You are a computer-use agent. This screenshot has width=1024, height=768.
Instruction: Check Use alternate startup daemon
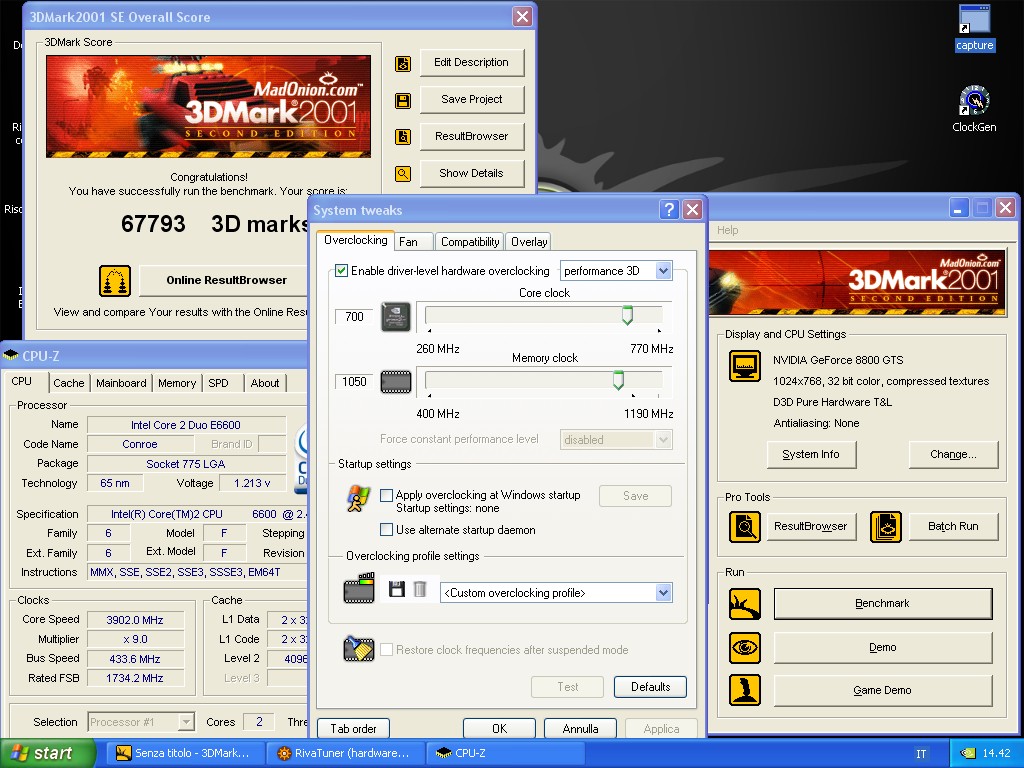click(387, 530)
